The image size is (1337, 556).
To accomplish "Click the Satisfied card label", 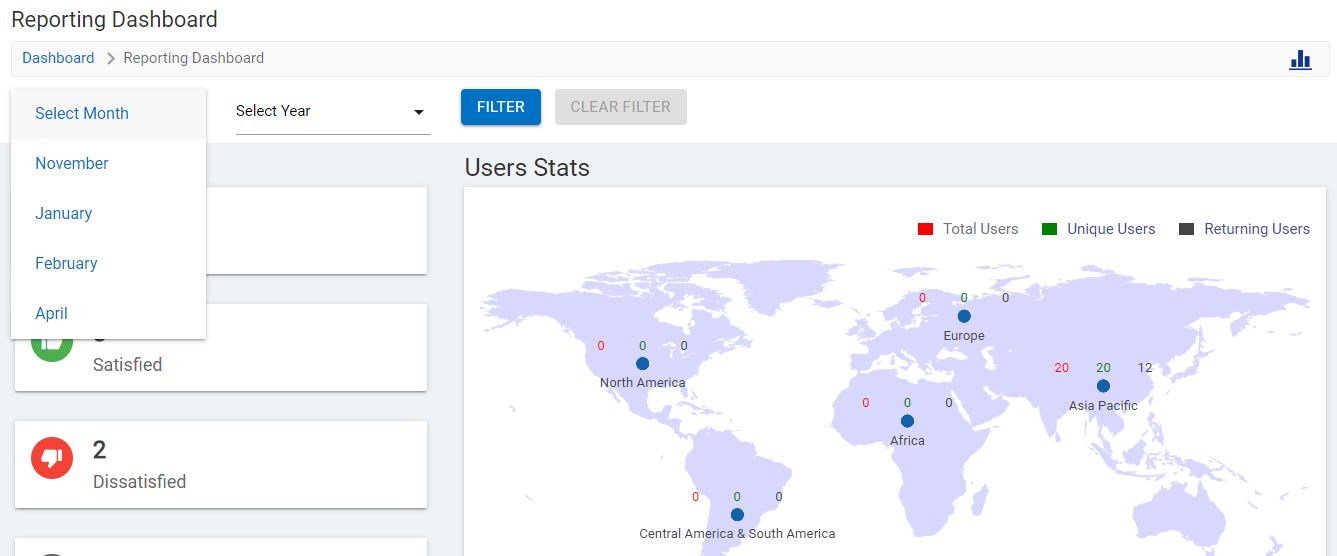I will (127, 365).
